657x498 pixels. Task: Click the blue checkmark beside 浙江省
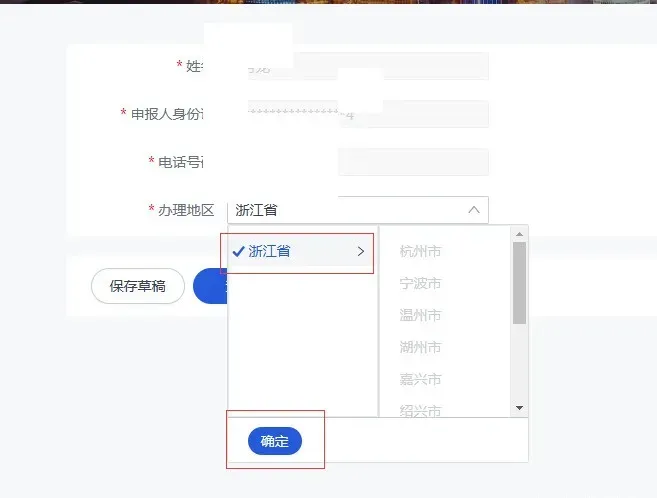click(x=238, y=251)
